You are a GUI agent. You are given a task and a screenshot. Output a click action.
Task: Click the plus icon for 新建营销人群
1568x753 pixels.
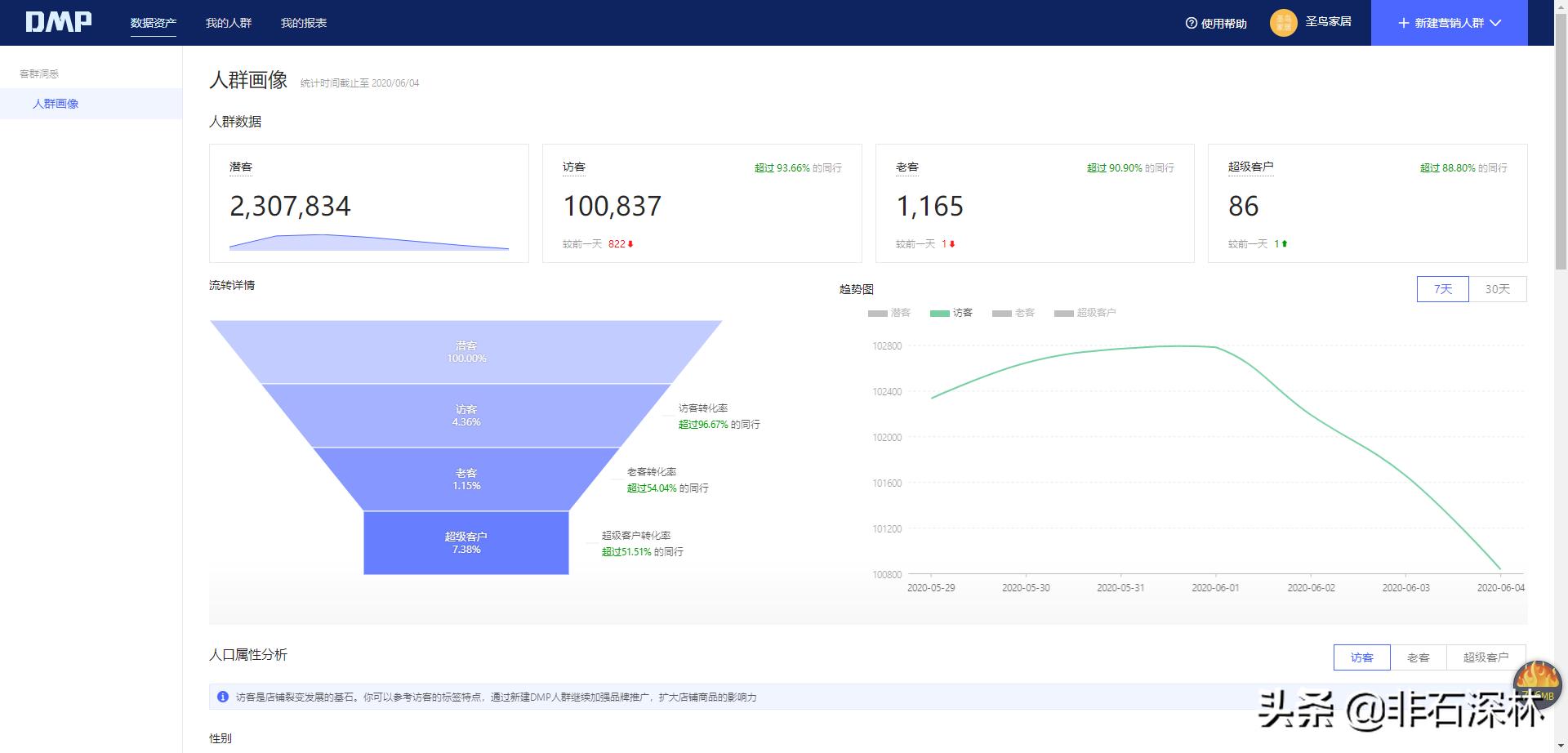[1403, 23]
